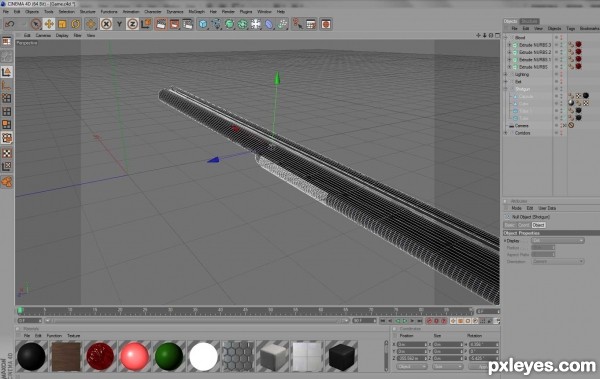The image size is (600, 379).
Task: Open the Display dropdown in Object Properties
Action: [558, 240]
